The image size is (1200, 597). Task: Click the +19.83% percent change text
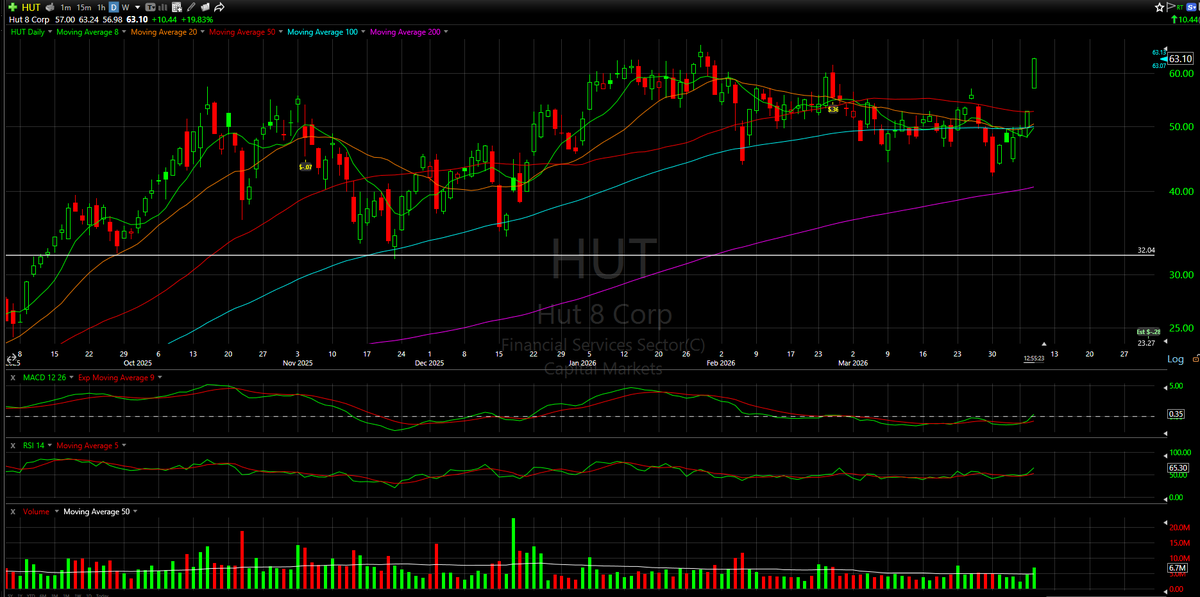click(x=197, y=19)
